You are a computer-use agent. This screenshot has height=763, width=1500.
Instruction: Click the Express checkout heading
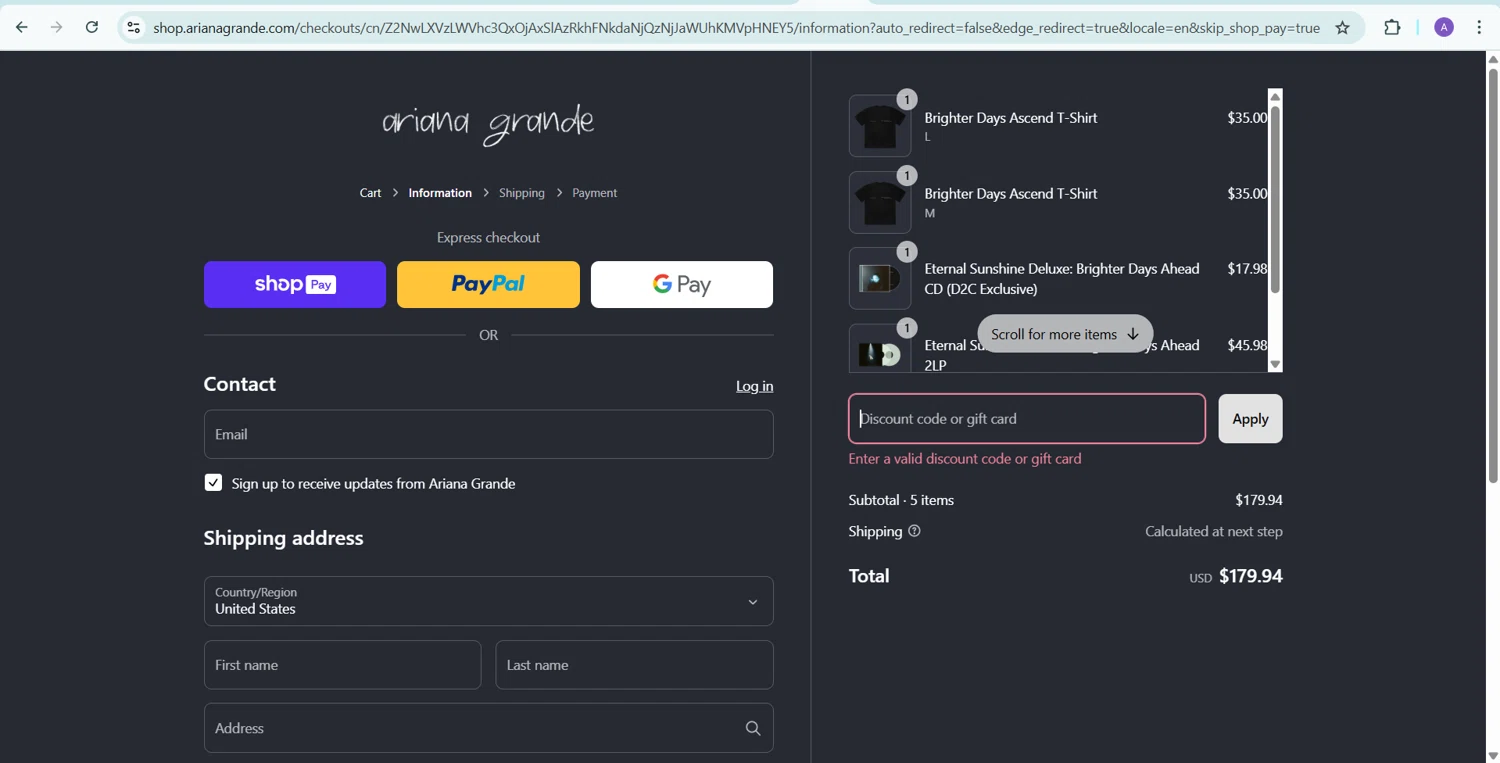click(488, 237)
